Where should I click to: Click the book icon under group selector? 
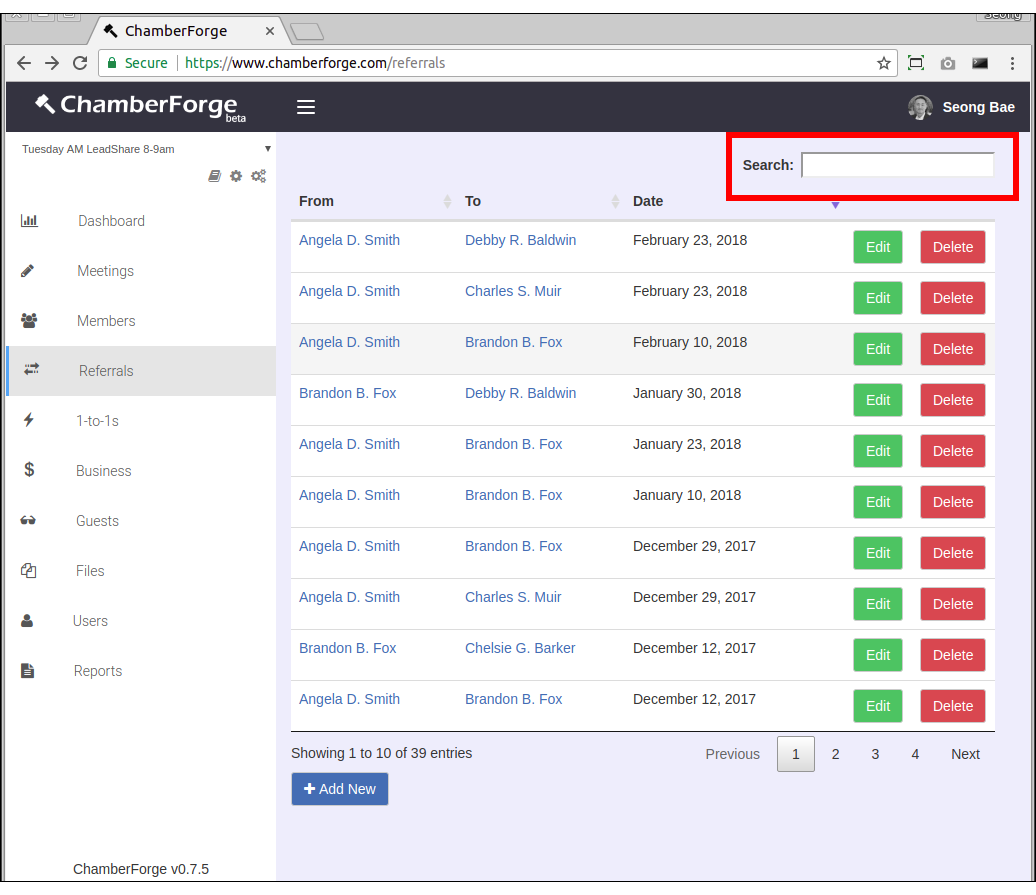(214, 176)
